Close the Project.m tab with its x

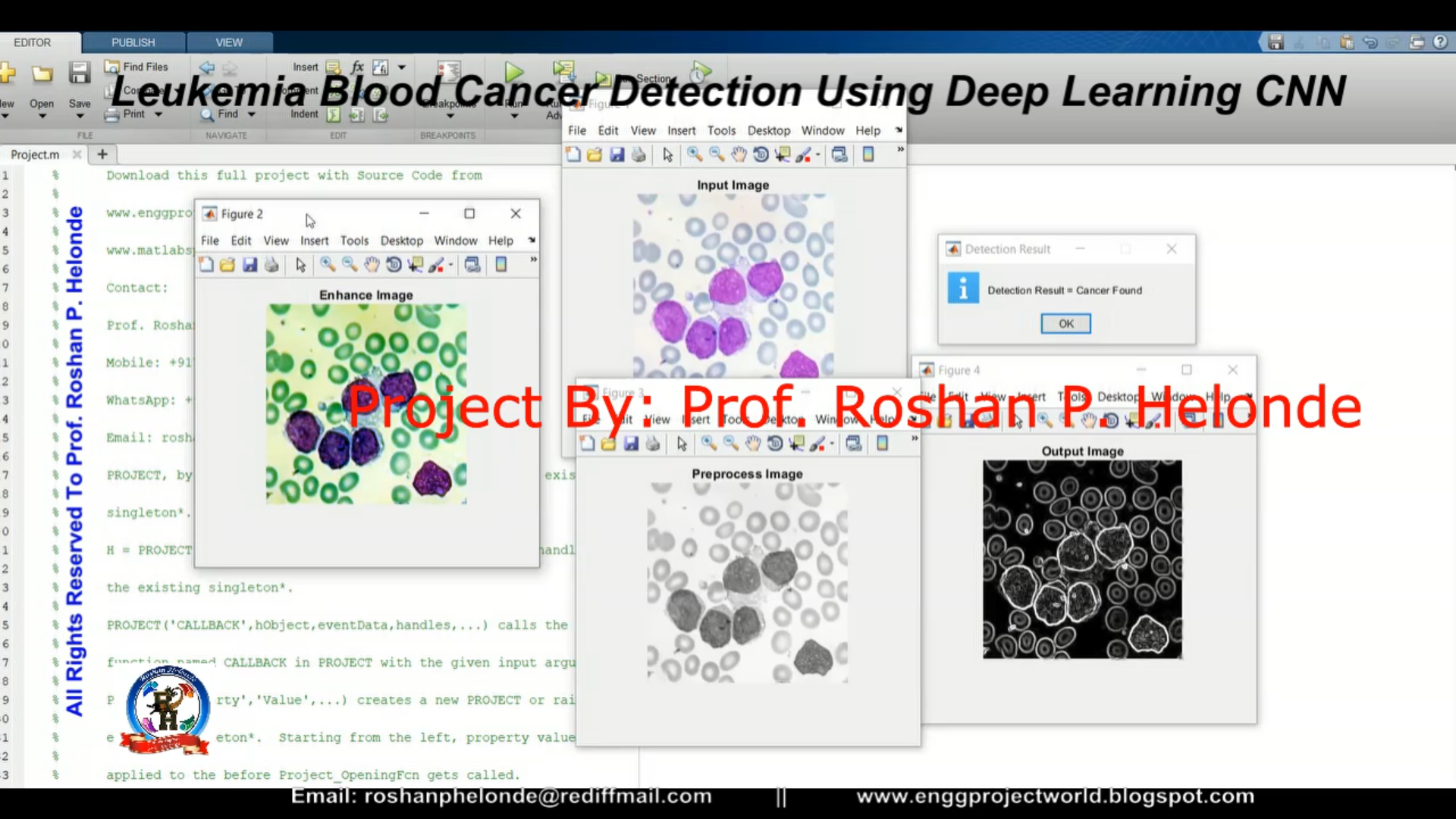pos(77,155)
